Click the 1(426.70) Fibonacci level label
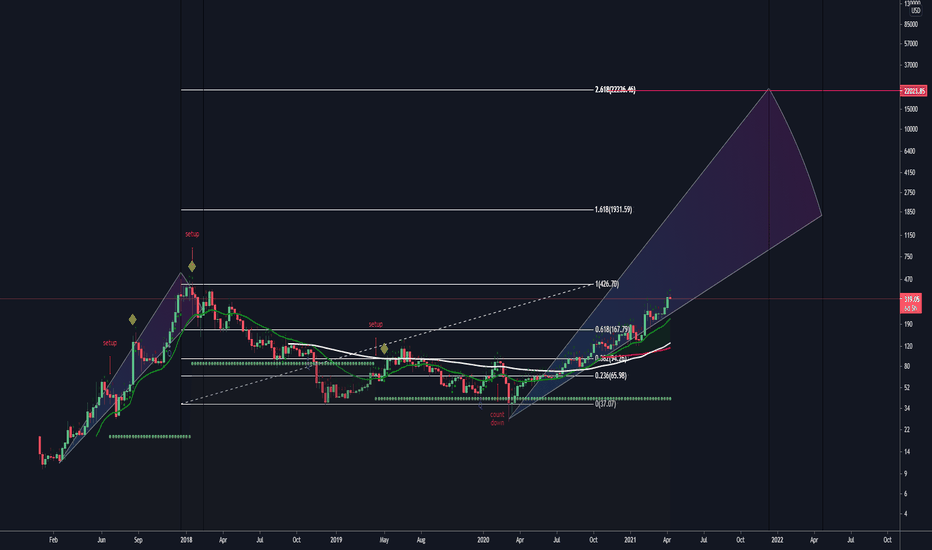The width and height of the screenshot is (932, 550). tap(606, 284)
